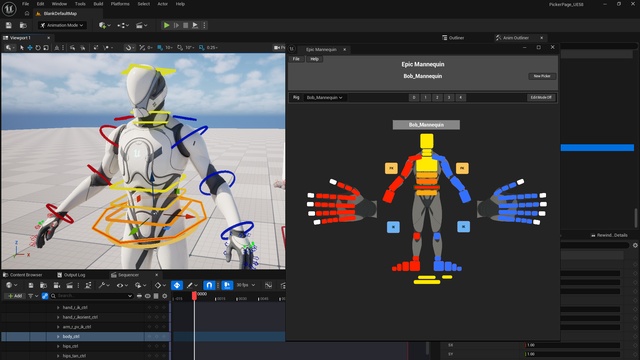Open the curve editor in Sequencer toolbar
640x360 pixels.
pos(268,285)
